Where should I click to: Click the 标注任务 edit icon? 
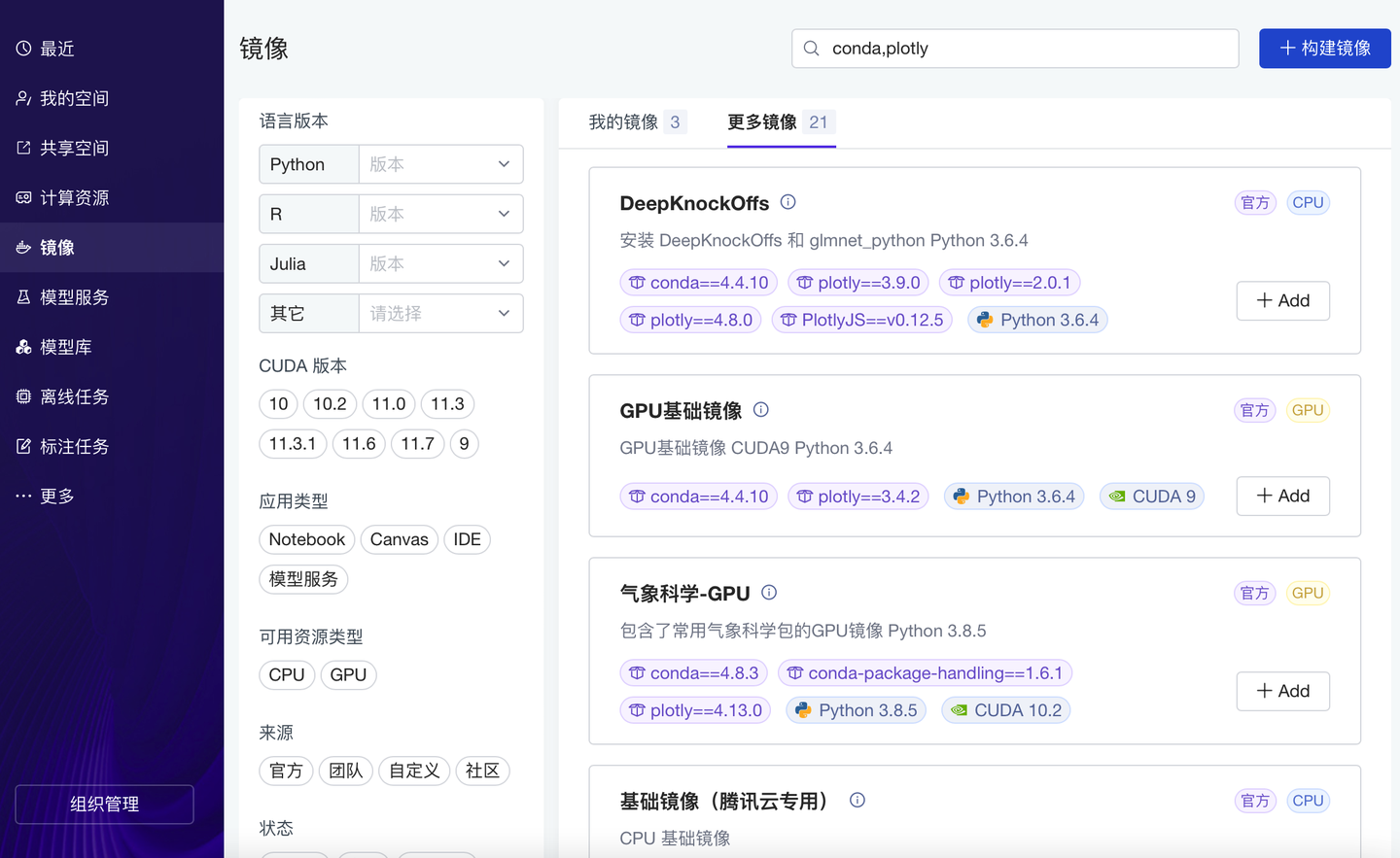click(23, 446)
